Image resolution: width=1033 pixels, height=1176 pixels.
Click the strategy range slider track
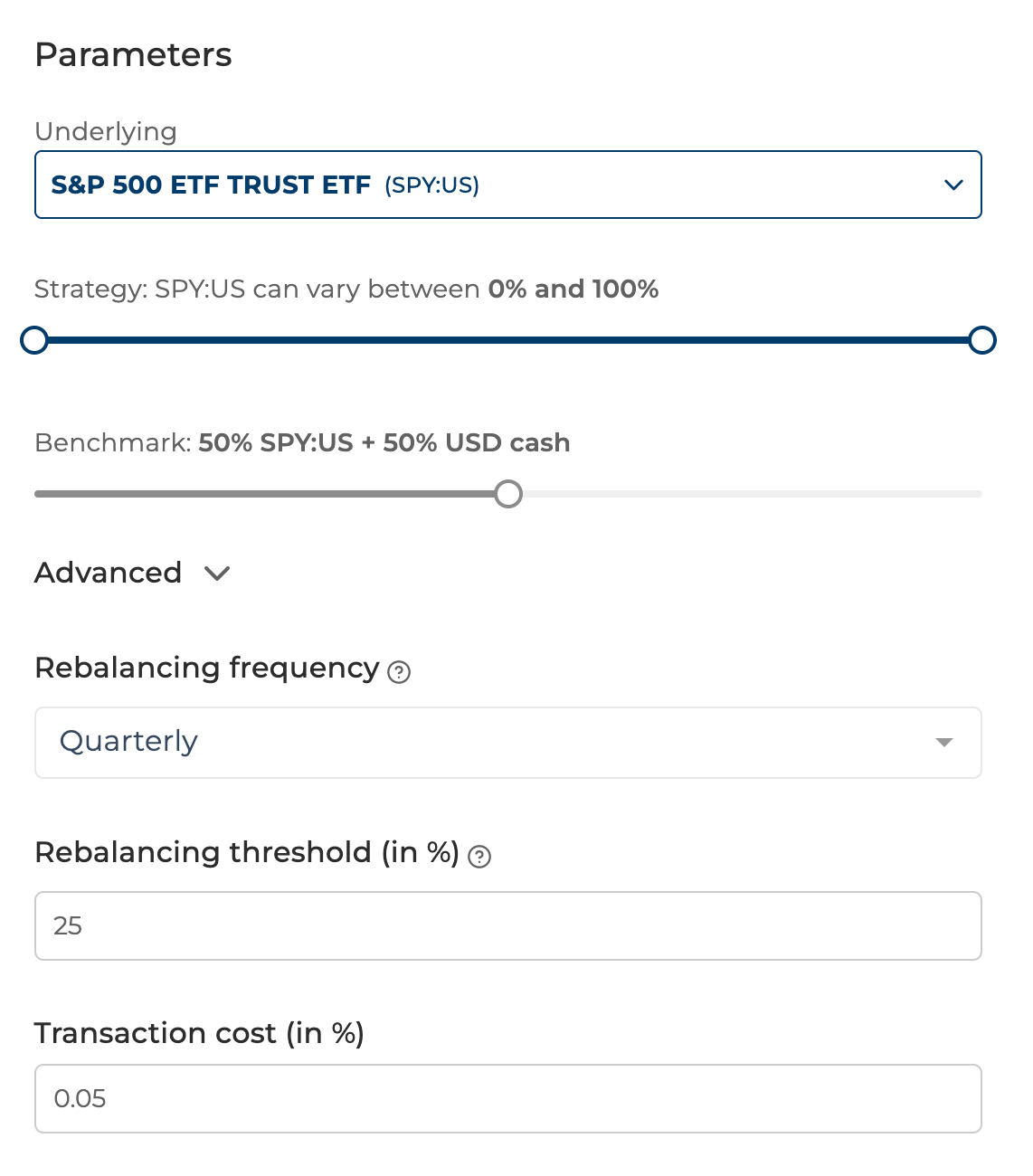click(x=508, y=340)
